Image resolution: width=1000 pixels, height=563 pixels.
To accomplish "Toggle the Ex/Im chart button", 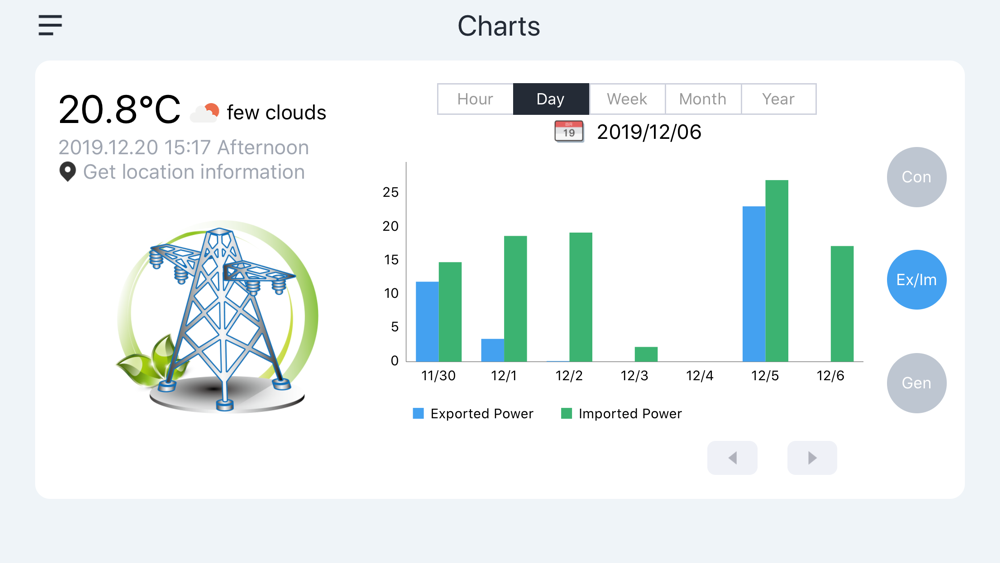I will click(916, 280).
